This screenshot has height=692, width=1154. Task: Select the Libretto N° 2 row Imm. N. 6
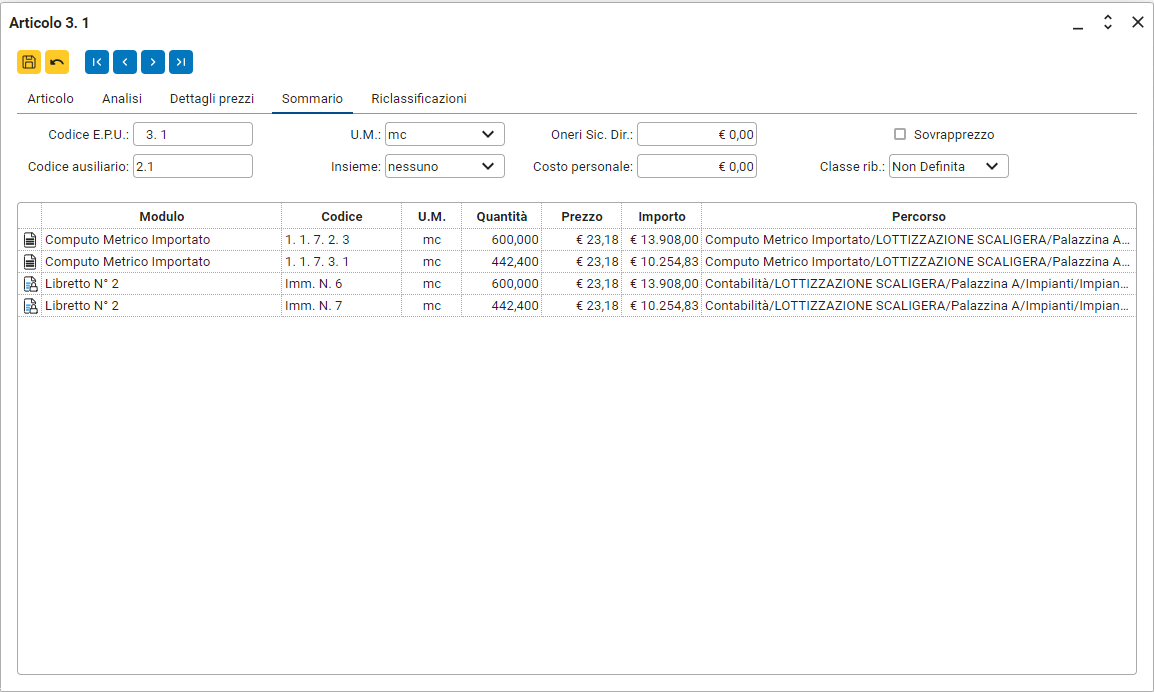pos(160,284)
